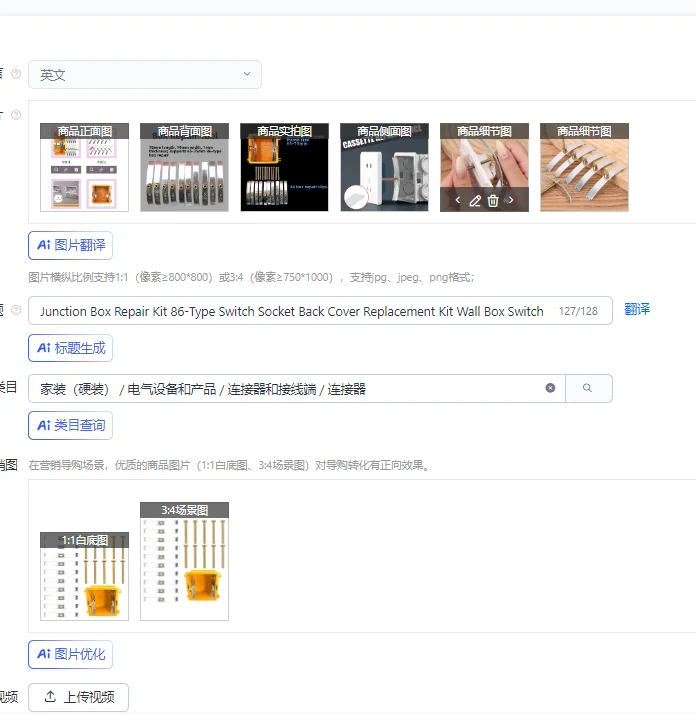This screenshot has width=696, height=715.
Task: Move hovered detail image left with arrow
Action: (x=457, y=200)
